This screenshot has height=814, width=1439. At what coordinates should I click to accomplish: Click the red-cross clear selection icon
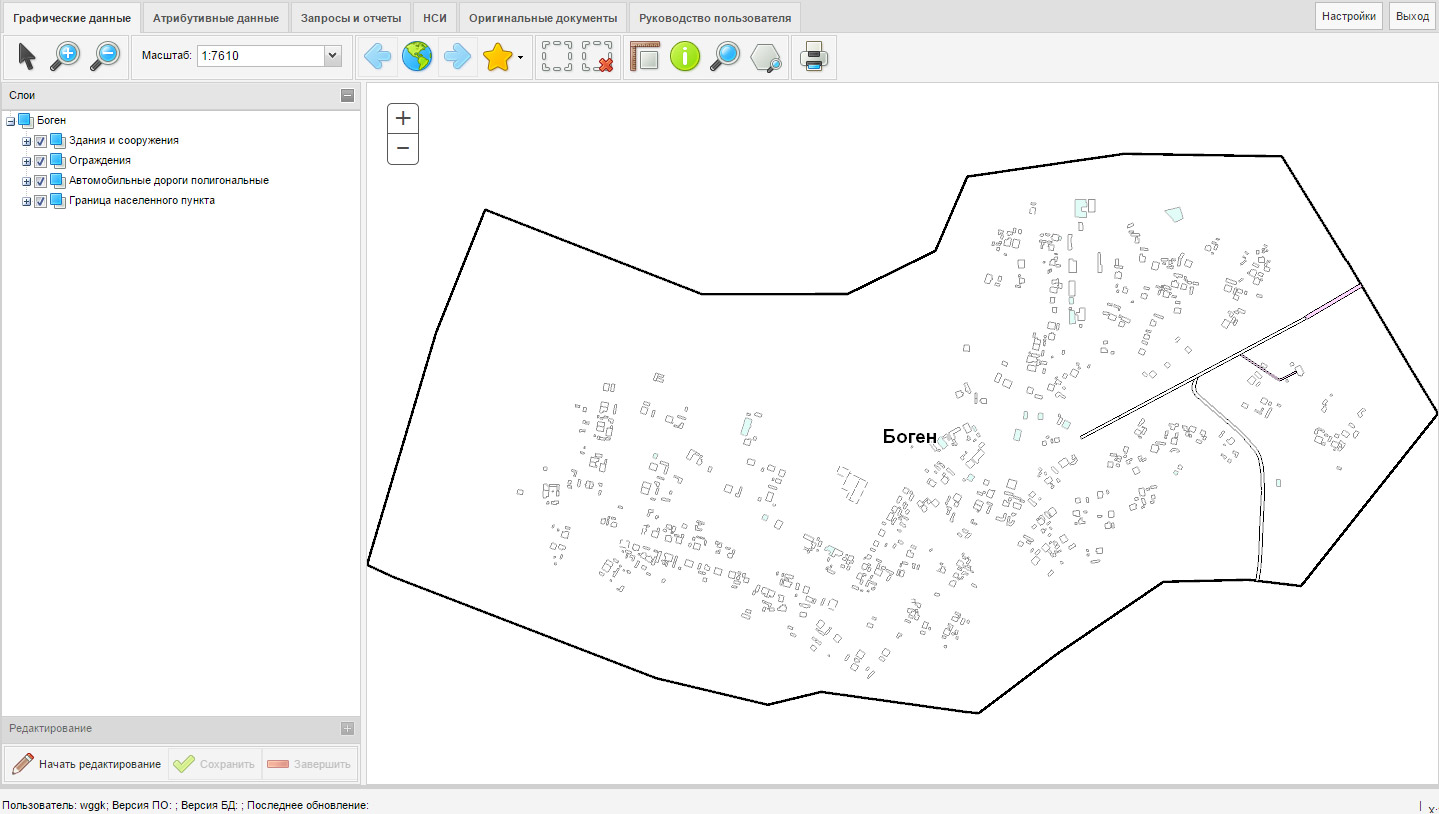click(598, 57)
